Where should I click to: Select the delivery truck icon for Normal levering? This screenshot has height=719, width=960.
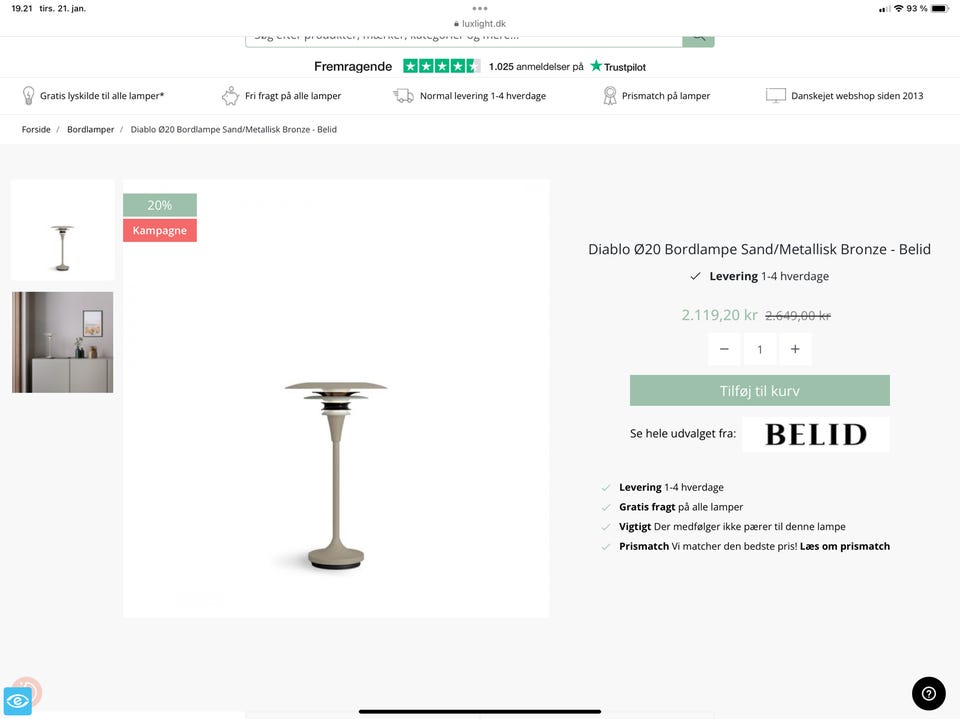pos(403,95)
